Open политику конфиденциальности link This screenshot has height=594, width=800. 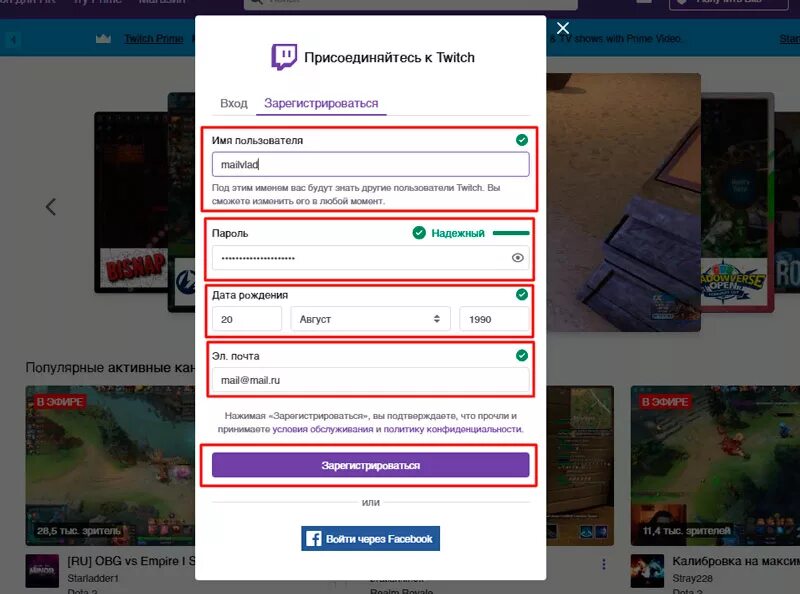[453, 429]
